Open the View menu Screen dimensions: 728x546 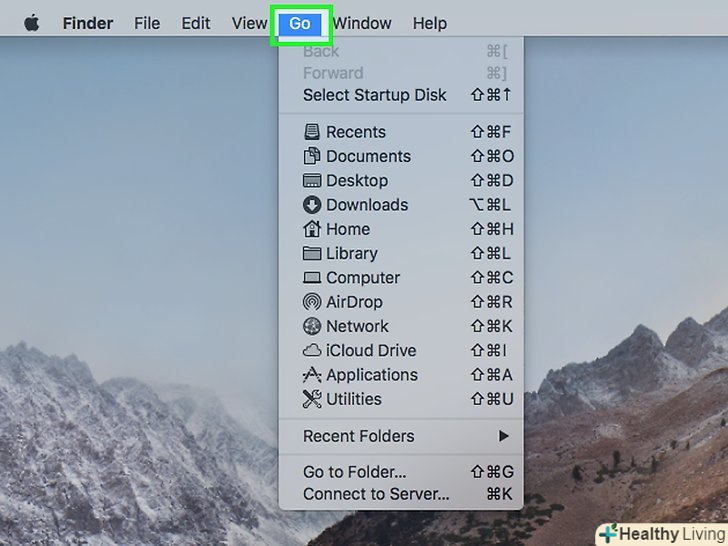coord(249,23)
